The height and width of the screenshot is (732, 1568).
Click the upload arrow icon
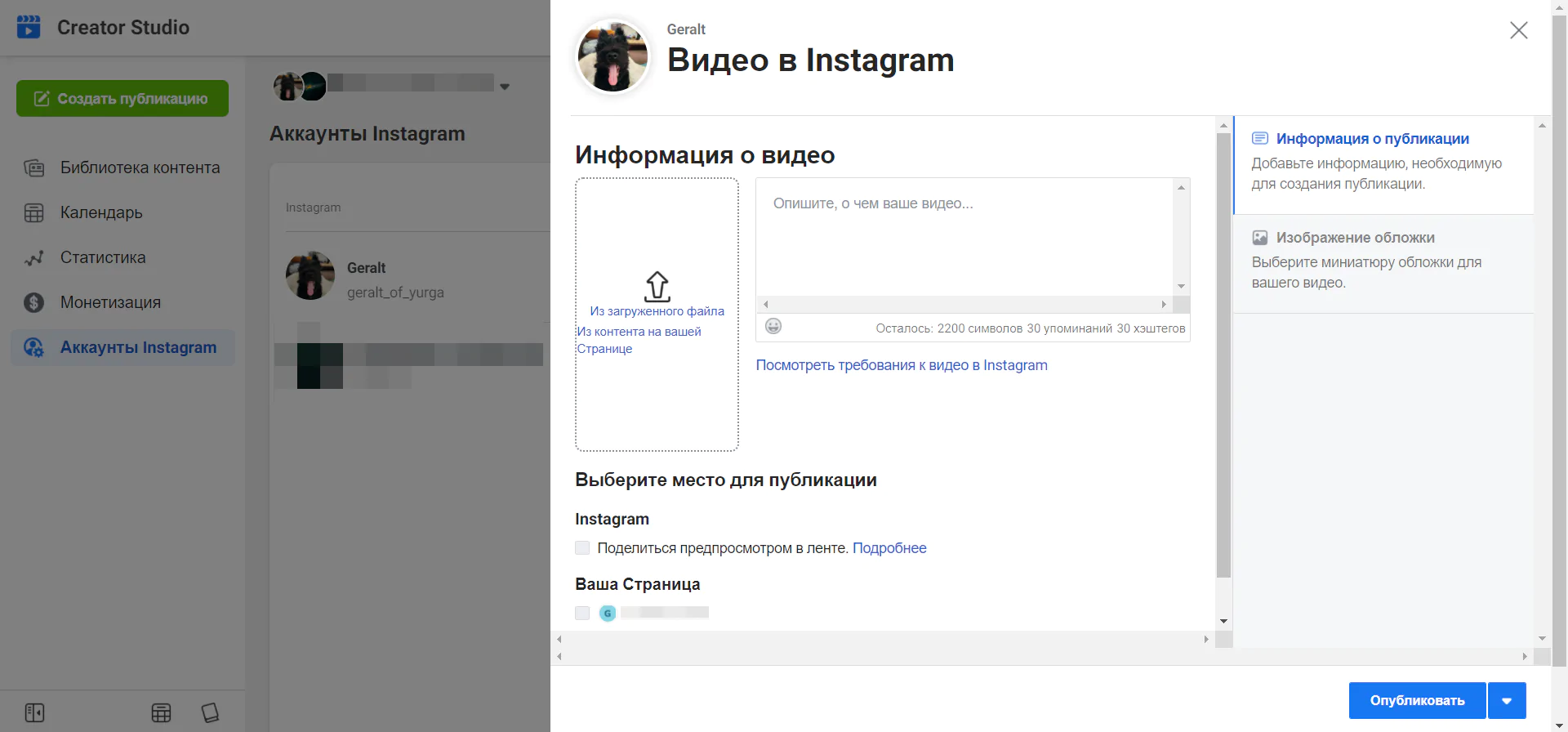657,287
